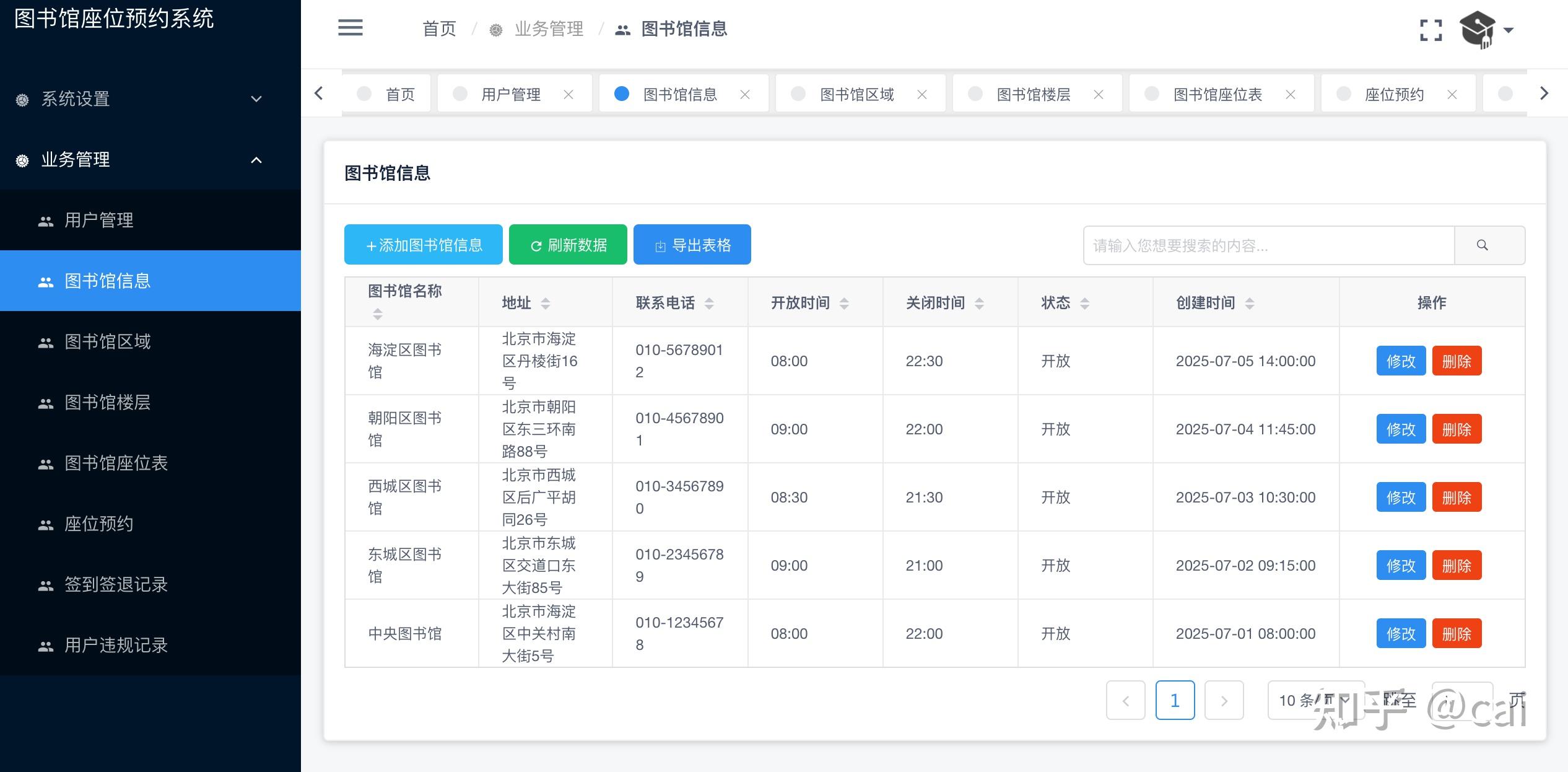
Task: Close the 用户管理 tab
Action: (x=568, y=94)
